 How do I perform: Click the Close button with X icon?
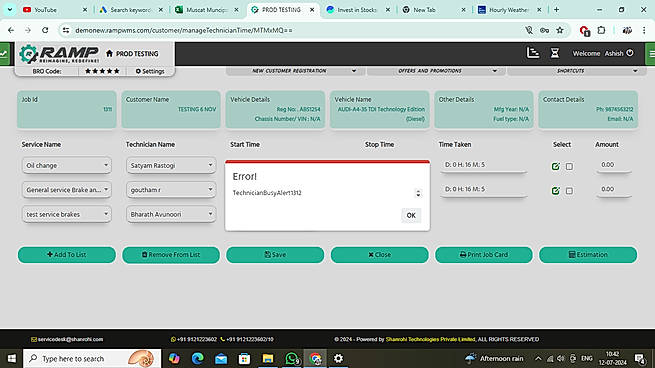[379, 255]
